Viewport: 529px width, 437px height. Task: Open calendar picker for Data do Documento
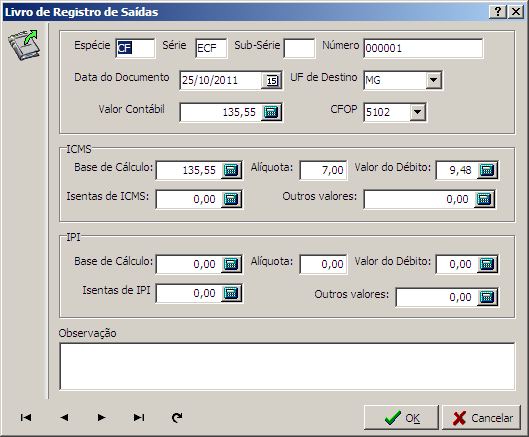pos(272,80)
